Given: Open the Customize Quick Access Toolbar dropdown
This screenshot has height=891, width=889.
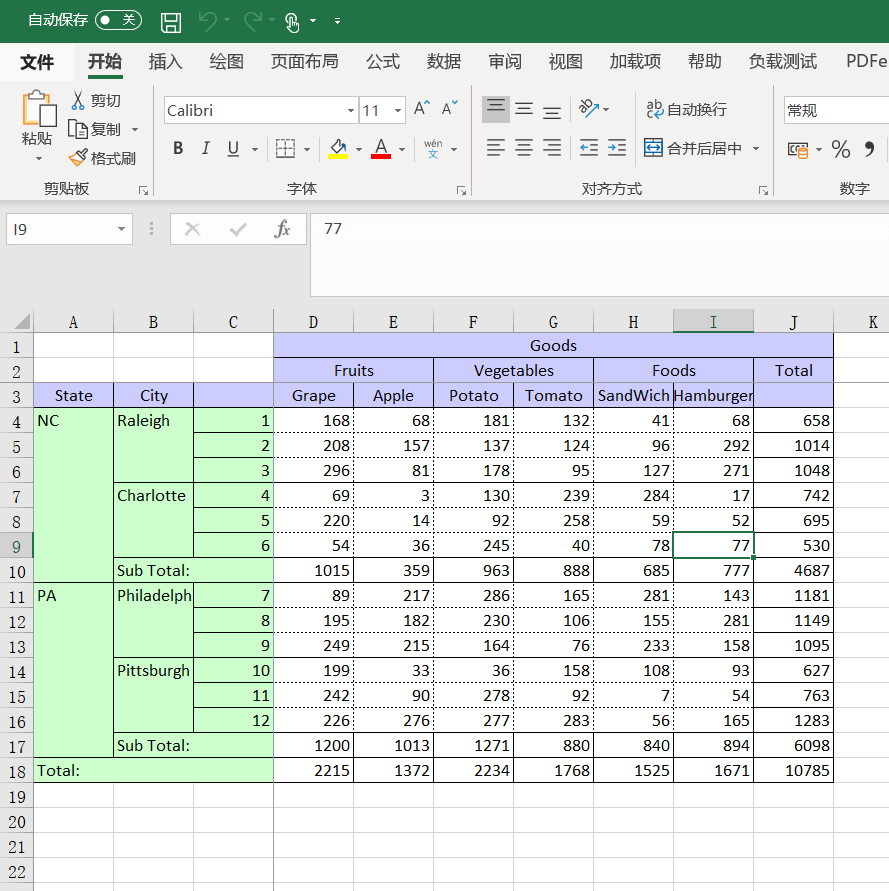Looking at the screenshot, I should click(x=338, y=21).
